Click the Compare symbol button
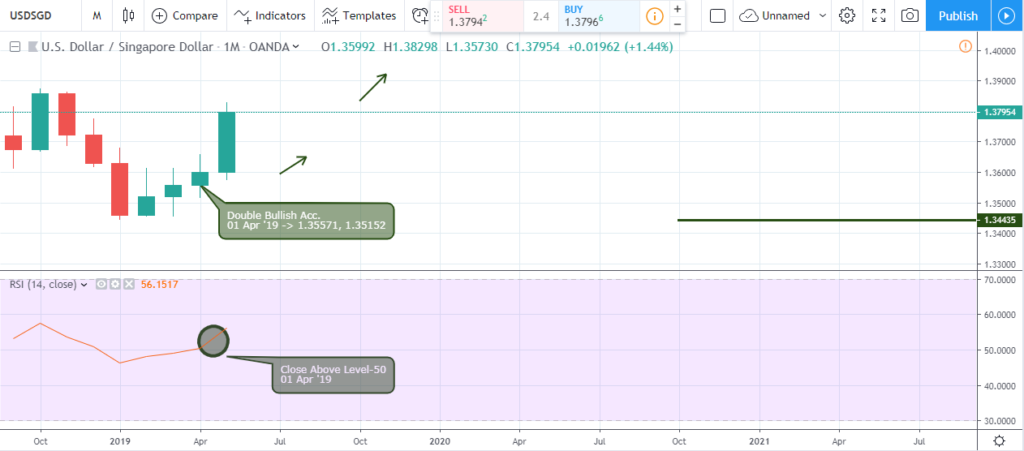 [184, 16]
